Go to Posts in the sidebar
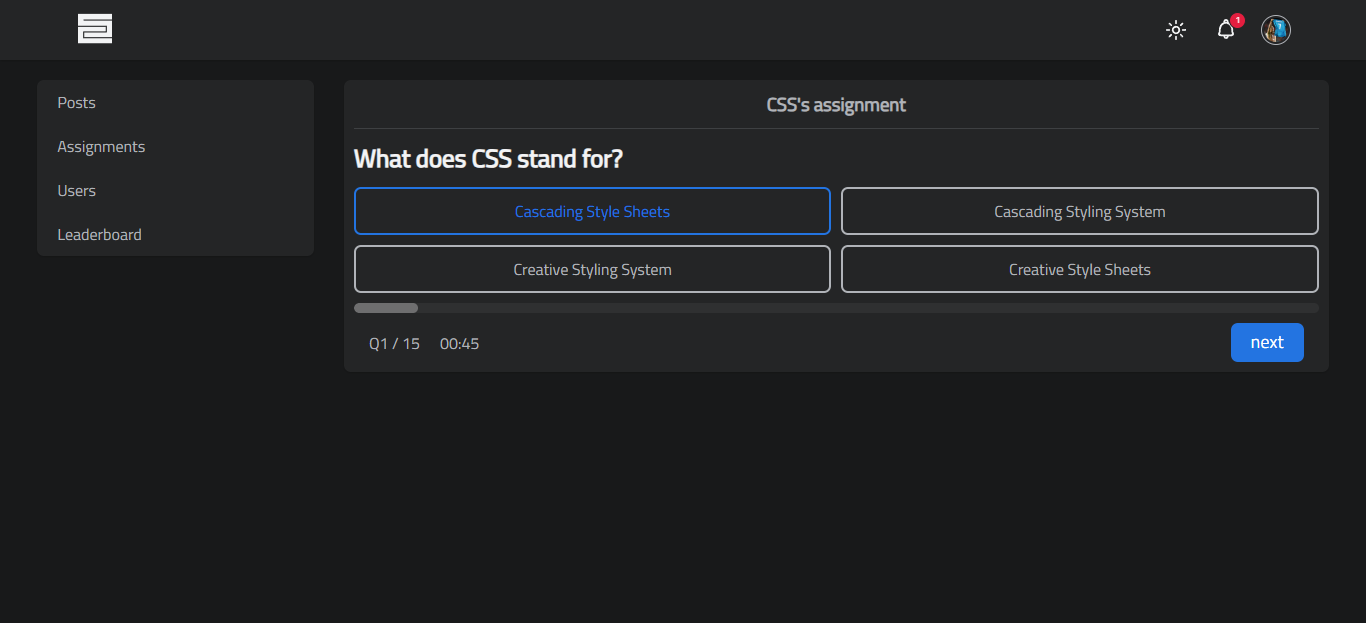1366x623 pixels. pos(77,103)
